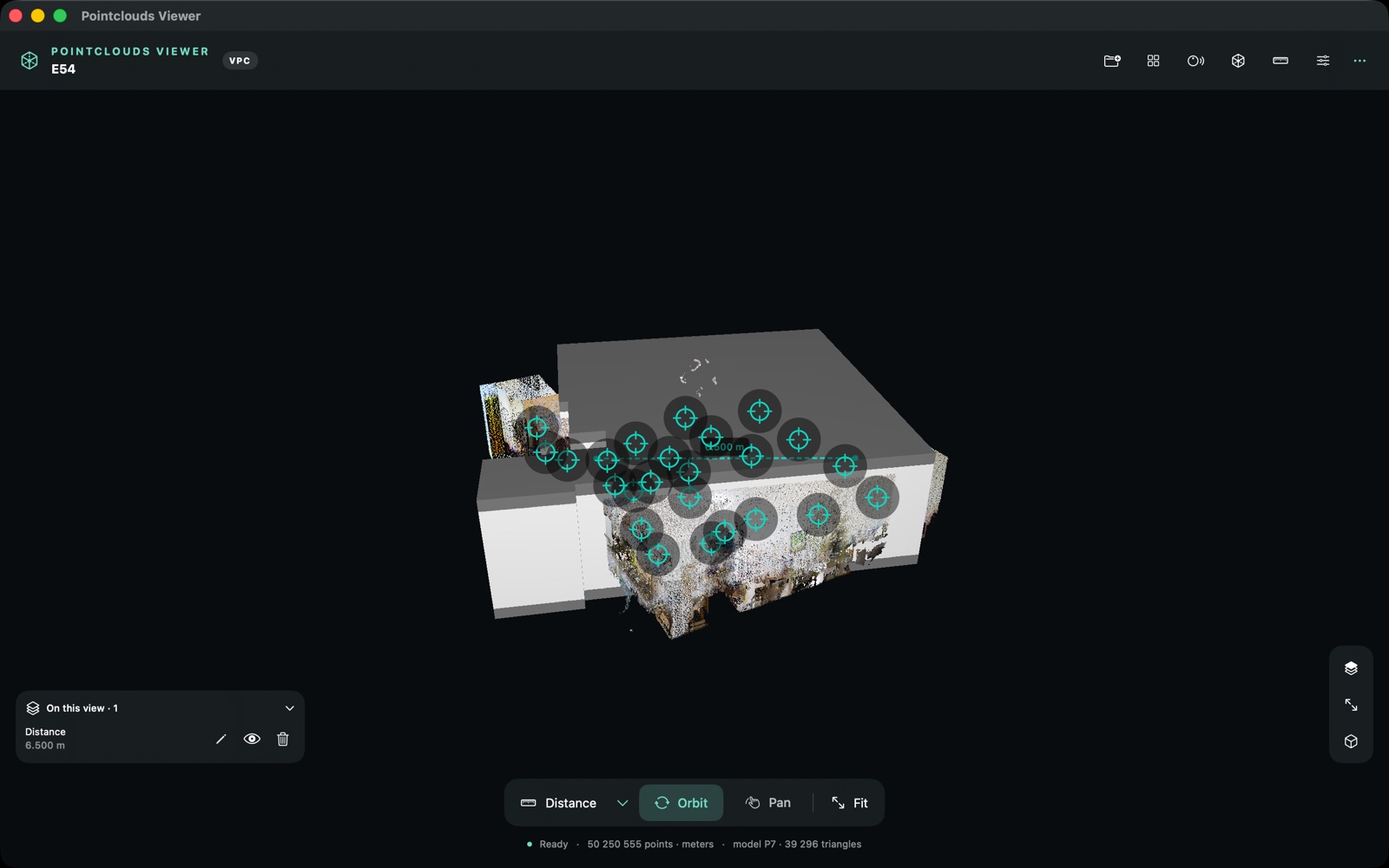Open the measurement tool dropdown arrow
The width and height of the screenshot is (1389, 868).
coord(622,803)
